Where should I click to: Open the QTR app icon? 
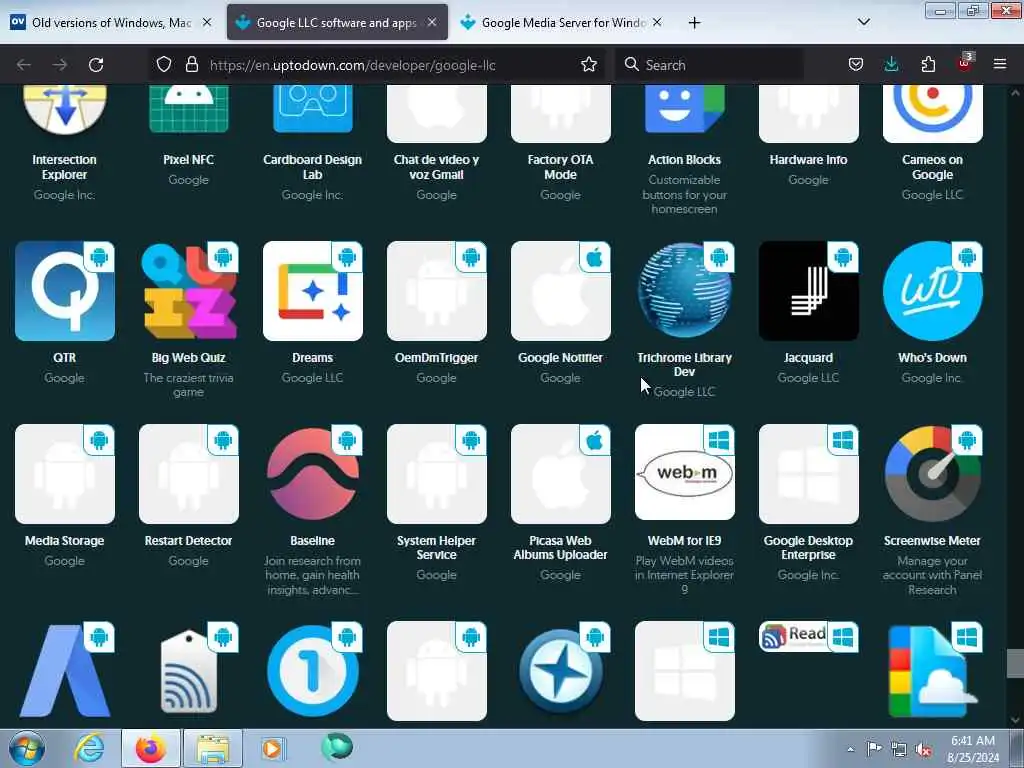65,291
